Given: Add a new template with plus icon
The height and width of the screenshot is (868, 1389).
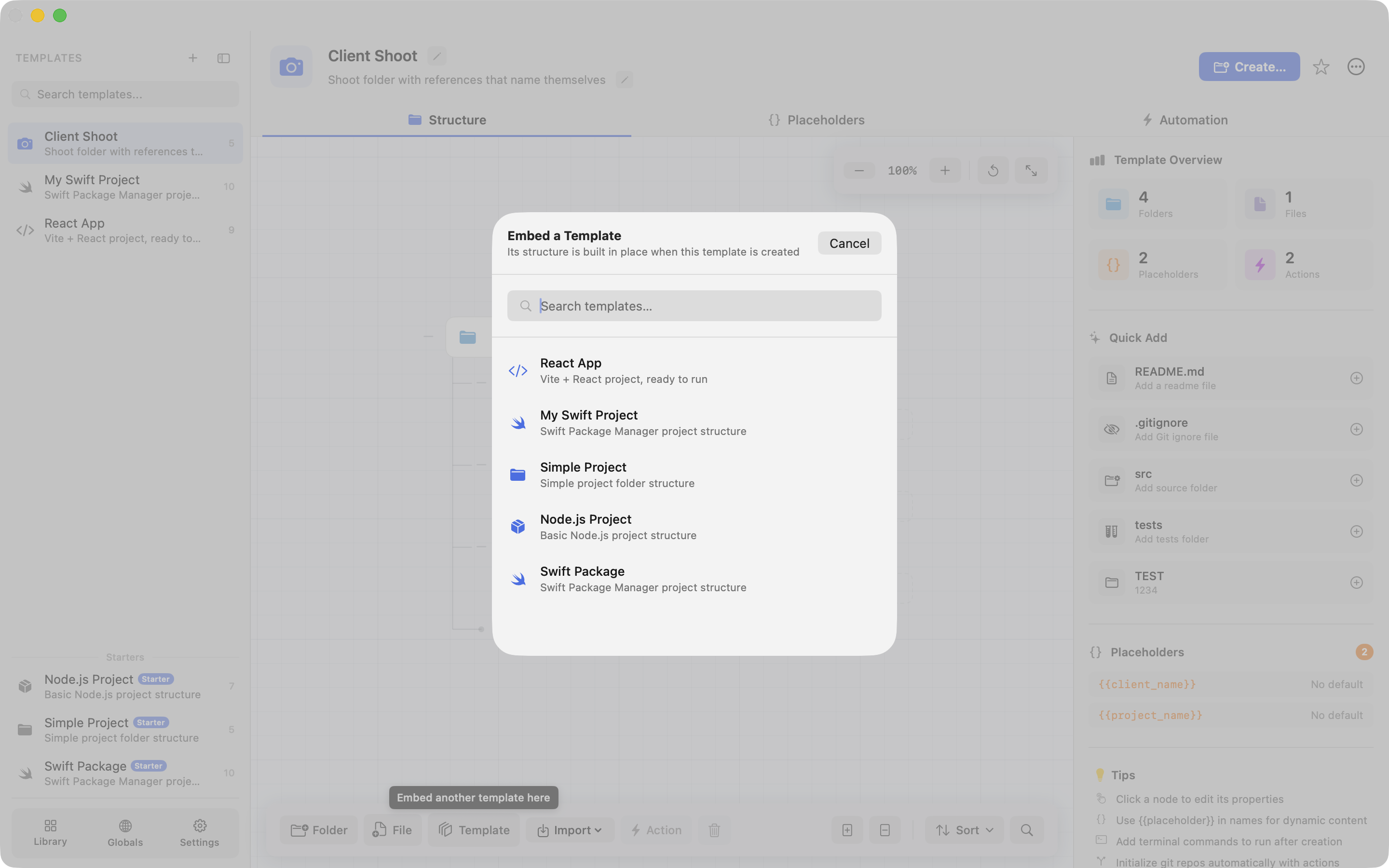Looking at the screenshot, I should tap(193, 58).
